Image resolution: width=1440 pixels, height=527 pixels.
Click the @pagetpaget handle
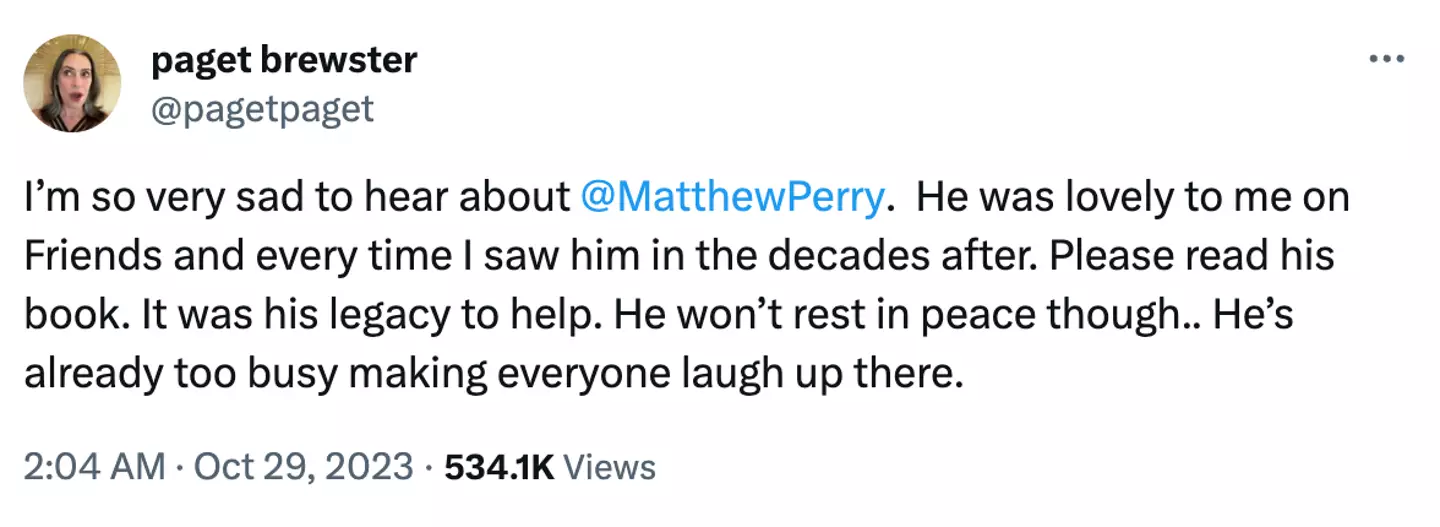[261, 108]
